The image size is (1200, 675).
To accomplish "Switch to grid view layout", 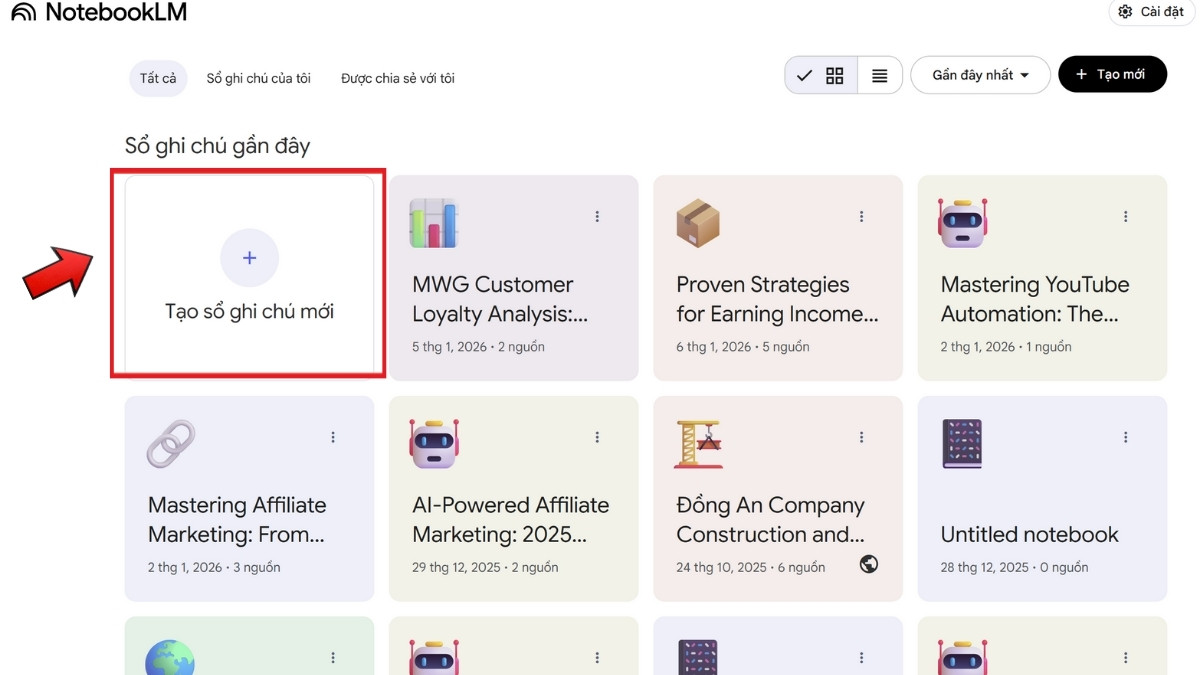I will click(835, 76).
